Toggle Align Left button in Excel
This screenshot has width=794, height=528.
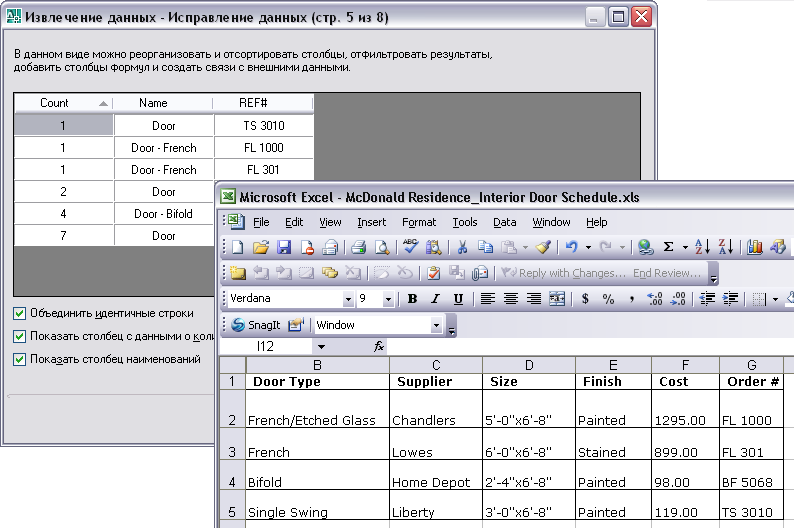click(x=488, y=299)
